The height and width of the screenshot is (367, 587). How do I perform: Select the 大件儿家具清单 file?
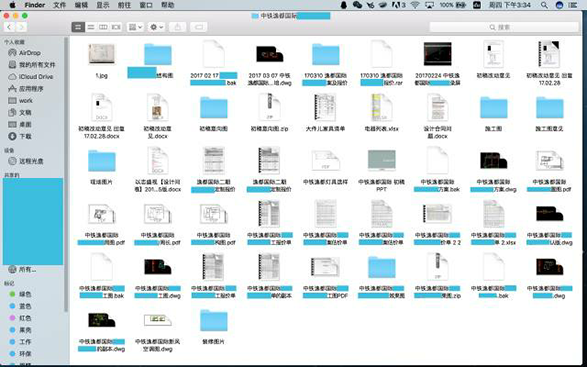point(325,112)
